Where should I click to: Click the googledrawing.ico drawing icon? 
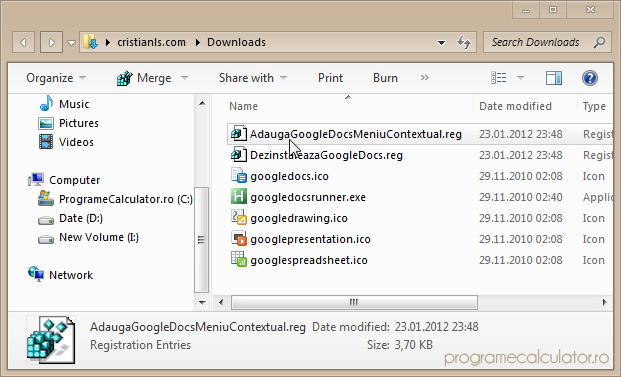point(239,217)
